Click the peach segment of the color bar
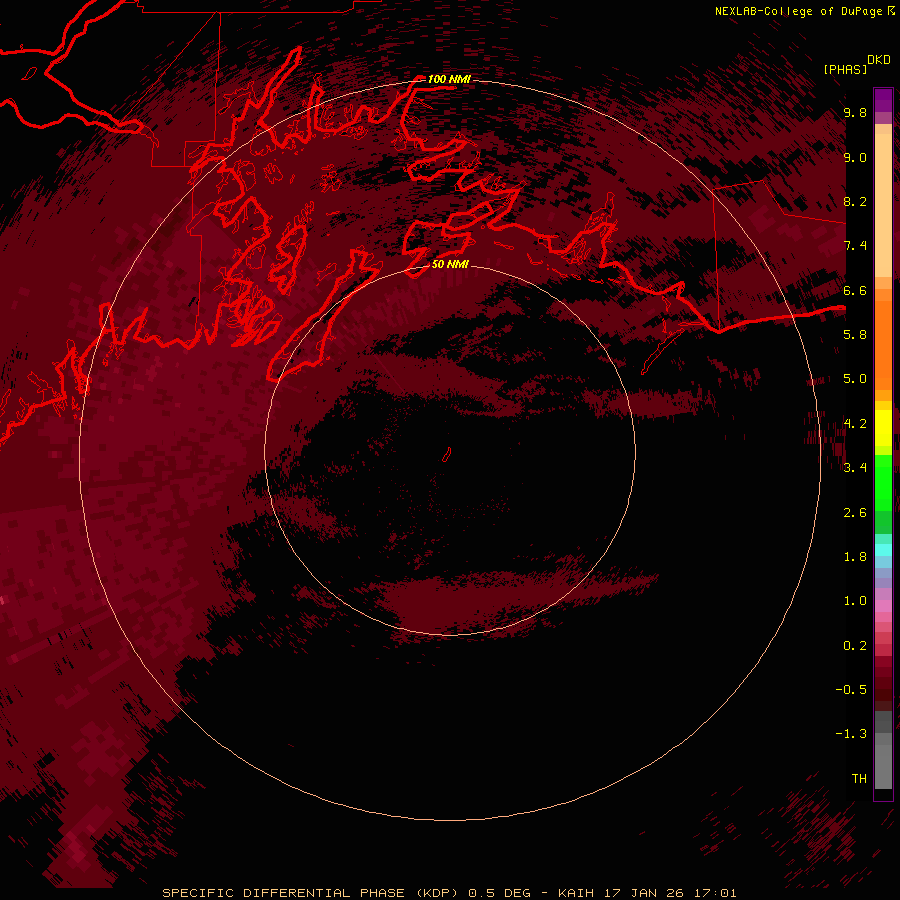 point(883,205)
